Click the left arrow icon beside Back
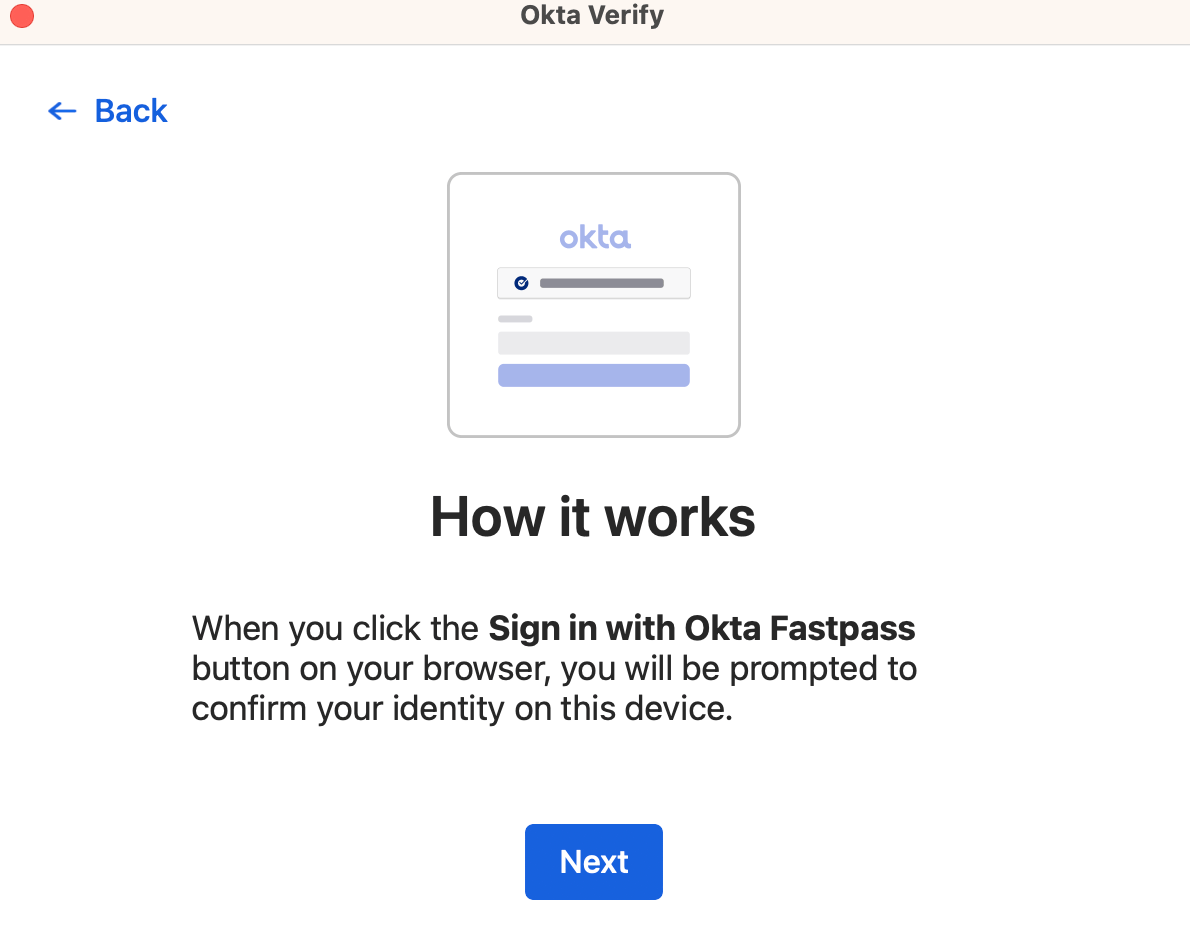Image resolution: width=1190 pixels, height=948 pixels. click(x=62, y=111)
